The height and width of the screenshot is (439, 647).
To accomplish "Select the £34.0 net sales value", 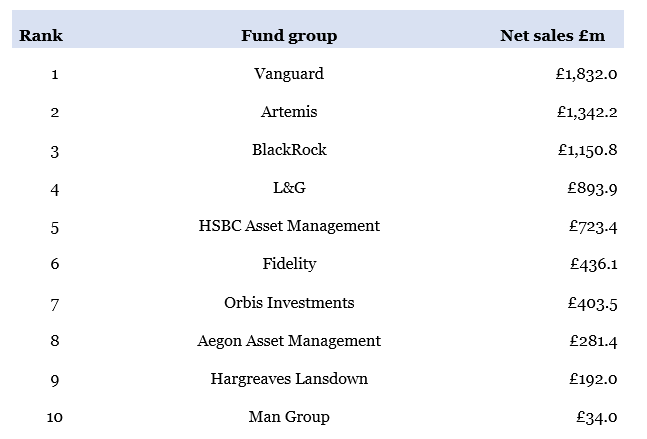I will point(597,417).
